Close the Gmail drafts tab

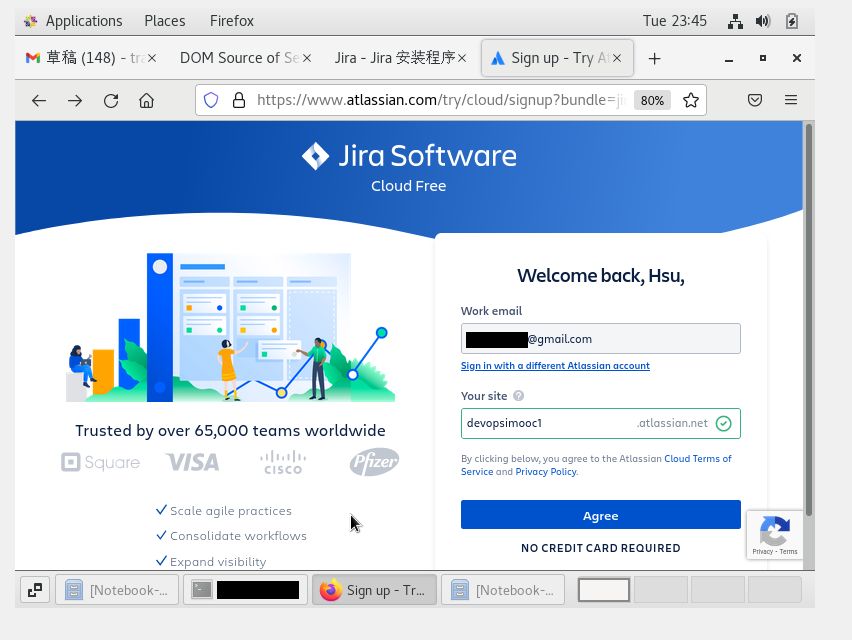point(152,58)
